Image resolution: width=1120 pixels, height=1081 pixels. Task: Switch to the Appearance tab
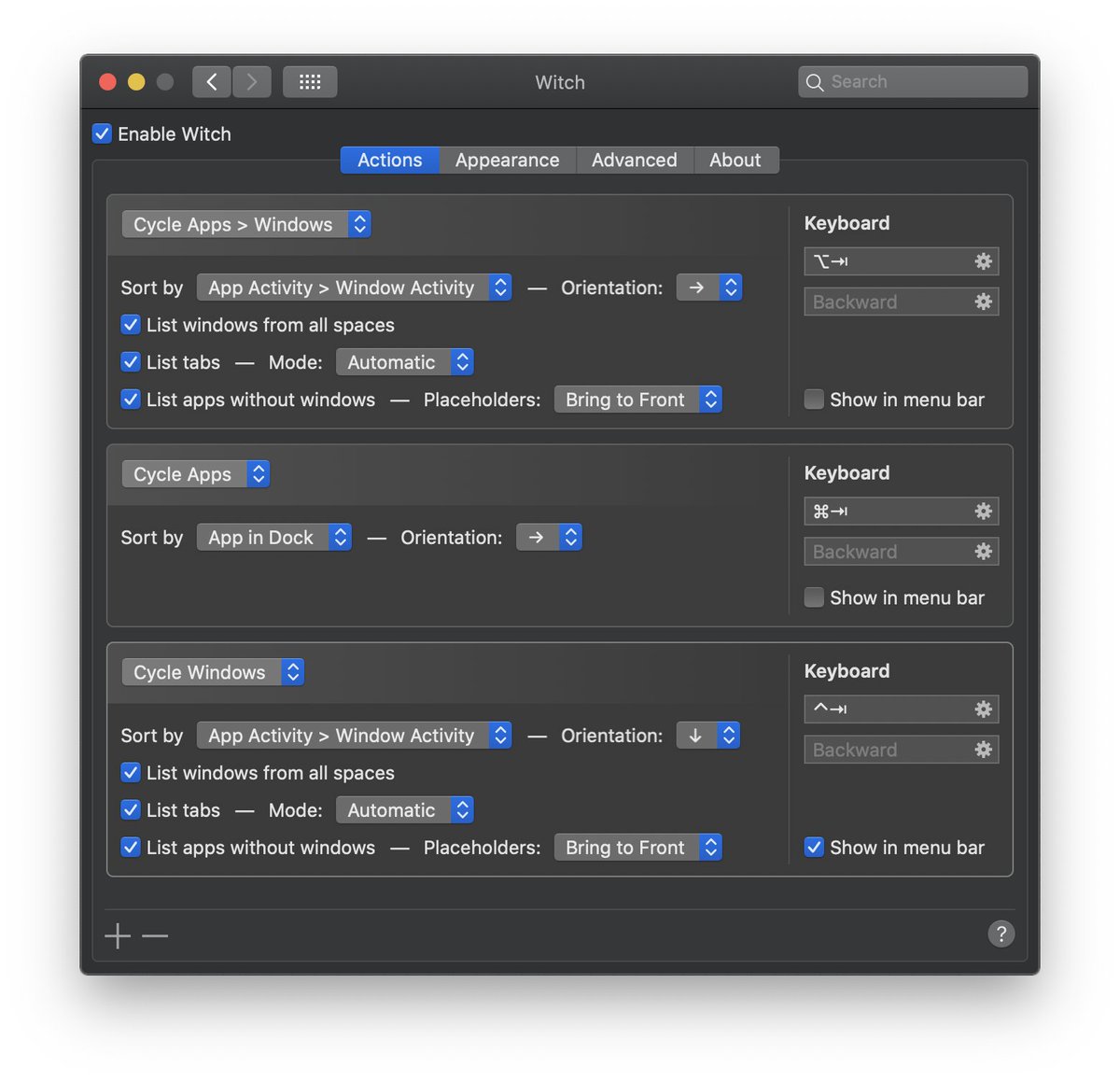508,160
